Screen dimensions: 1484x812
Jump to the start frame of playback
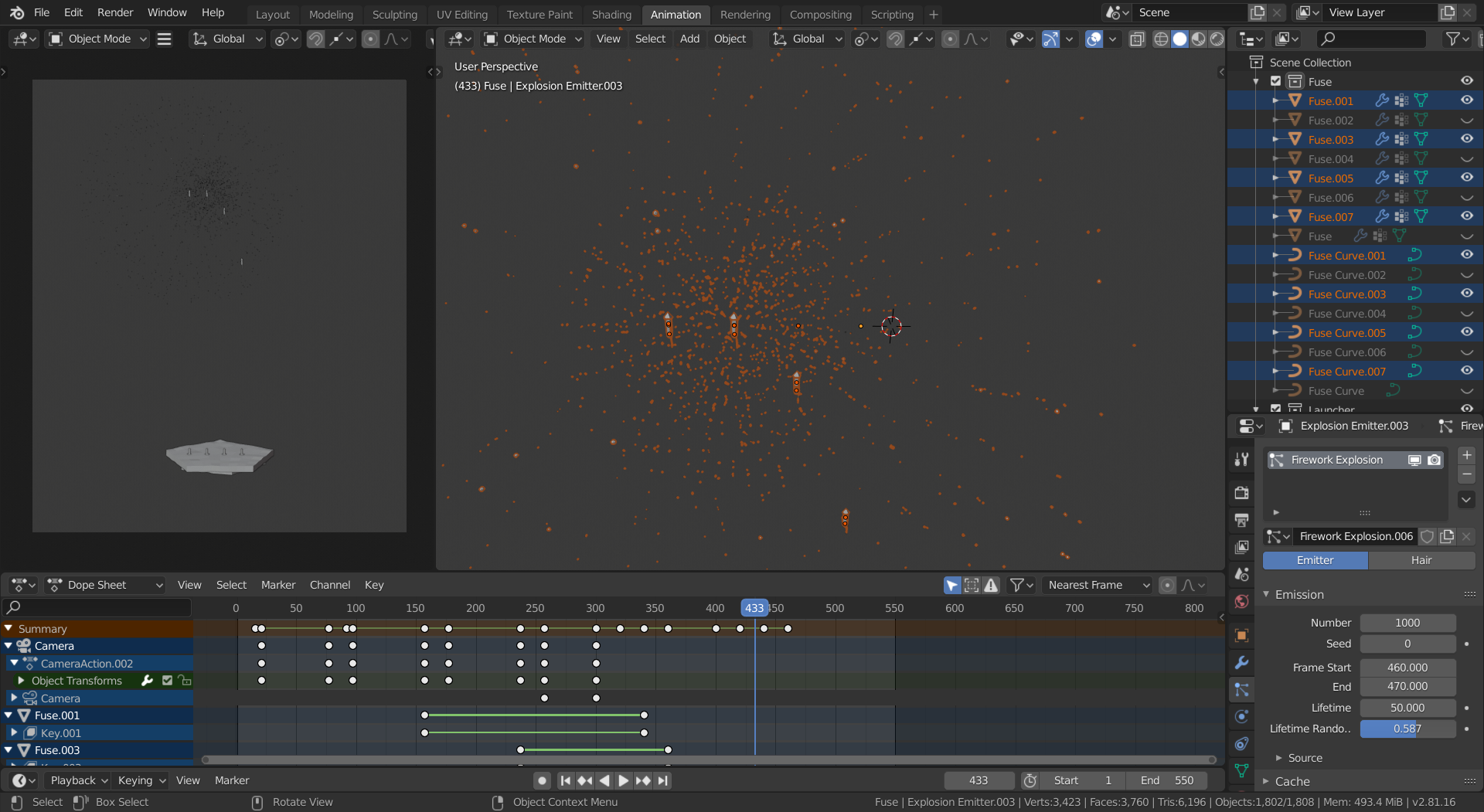[566, 780]
